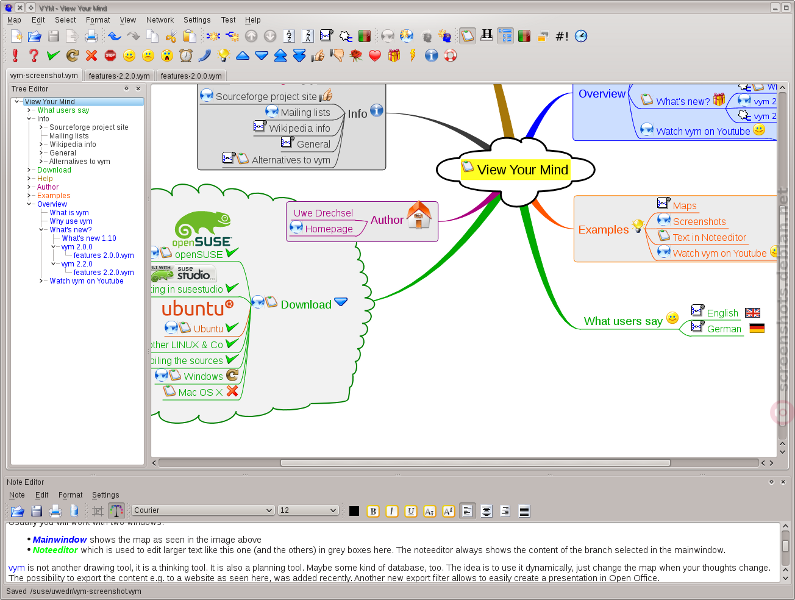The height and width of the screenshot is (600, 795).
Task: Open the Format menu in the menu bar
Action: coord(97,20)
